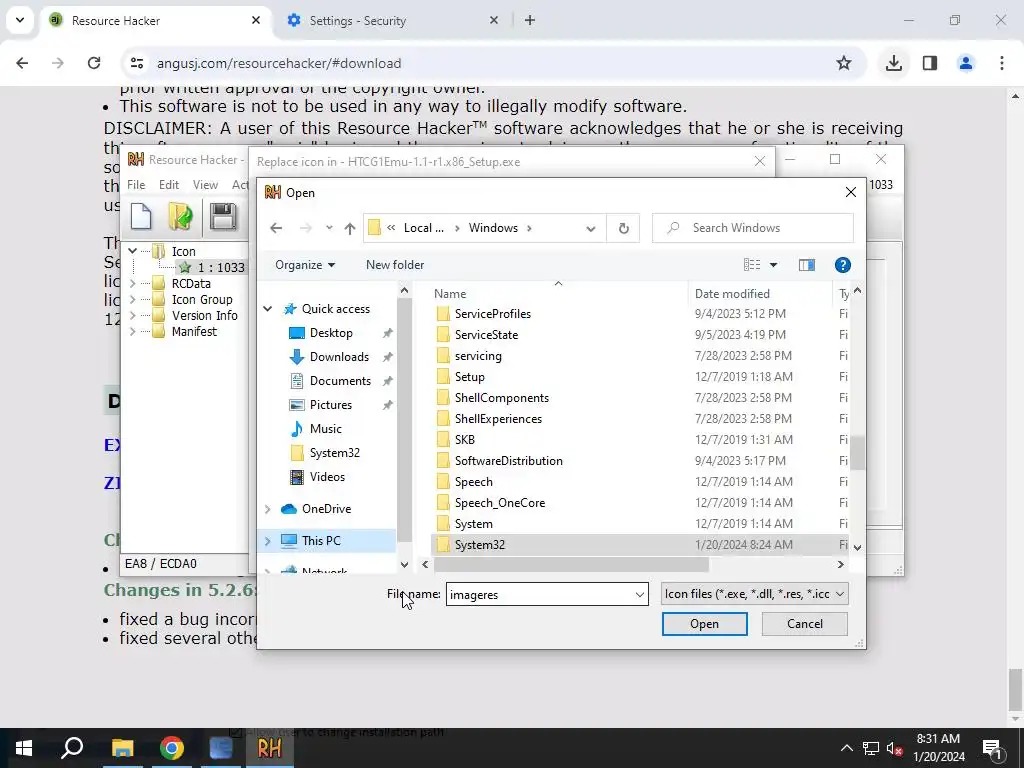Click the New file icon in Resource Hacker
This screenshot has width=1024, height=768.
pos(141,216)
